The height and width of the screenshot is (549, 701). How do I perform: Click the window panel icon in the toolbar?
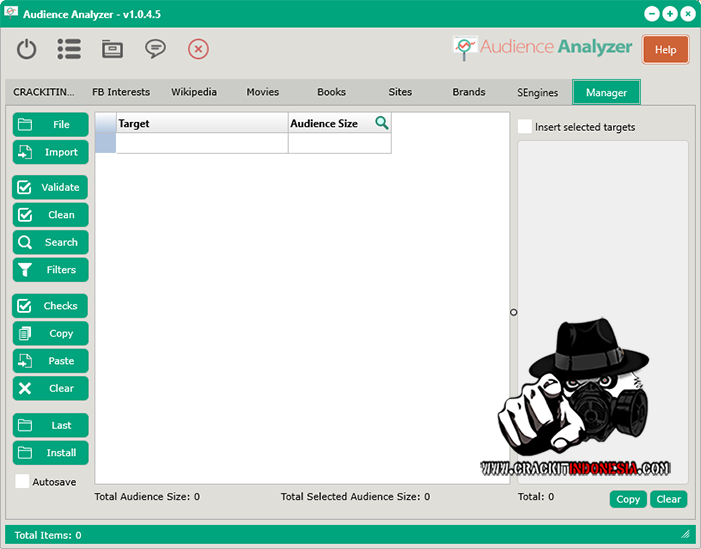(x=112, y=49)
